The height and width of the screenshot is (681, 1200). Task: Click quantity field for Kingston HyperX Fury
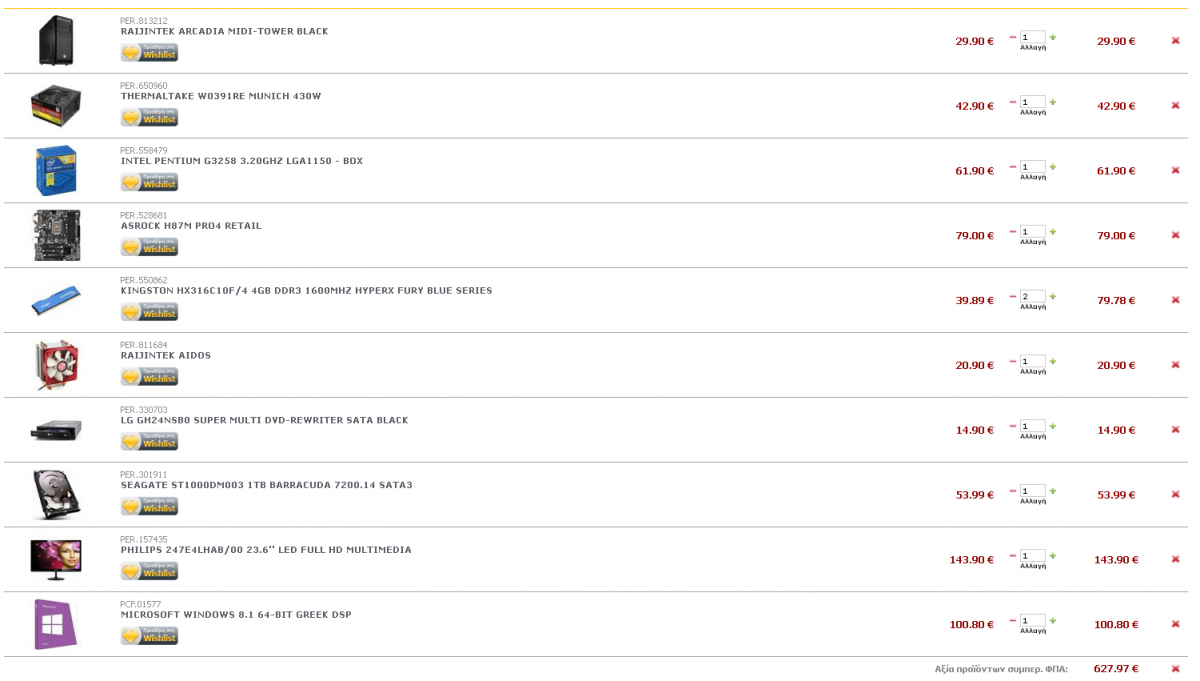coord(1033,296)
